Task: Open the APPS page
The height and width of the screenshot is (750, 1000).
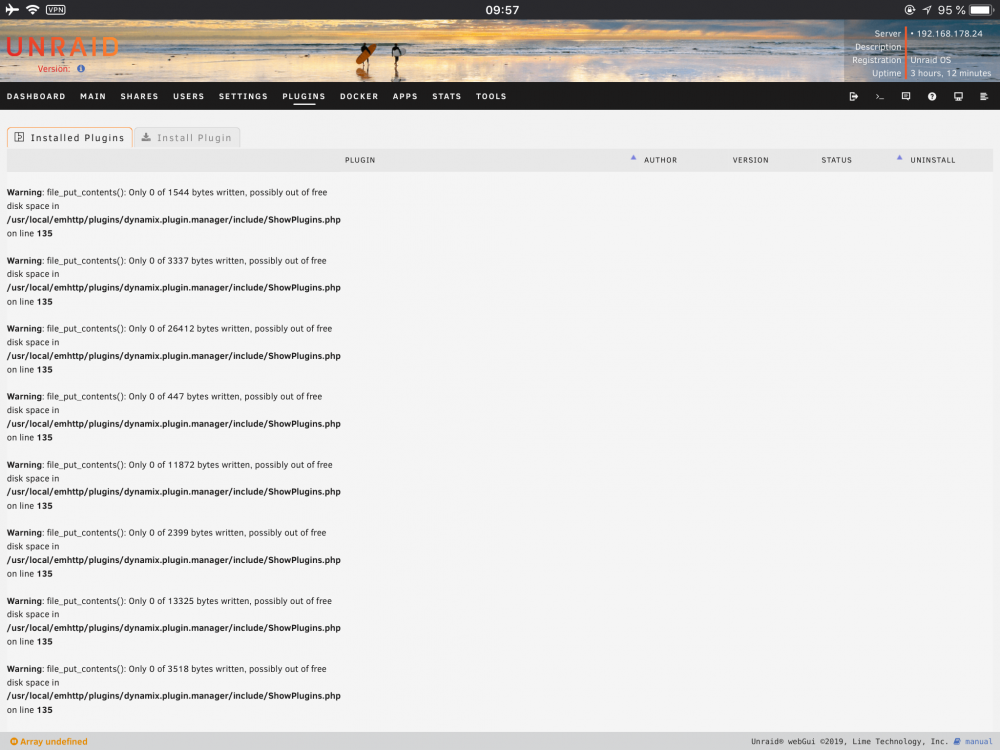Action: (405, 96)
